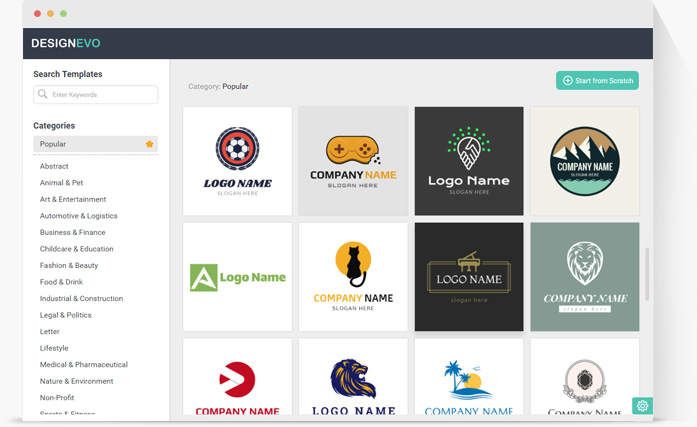Select the Food & Drink category
Viewport: 697px width, 427px height.
click(61, 282)
